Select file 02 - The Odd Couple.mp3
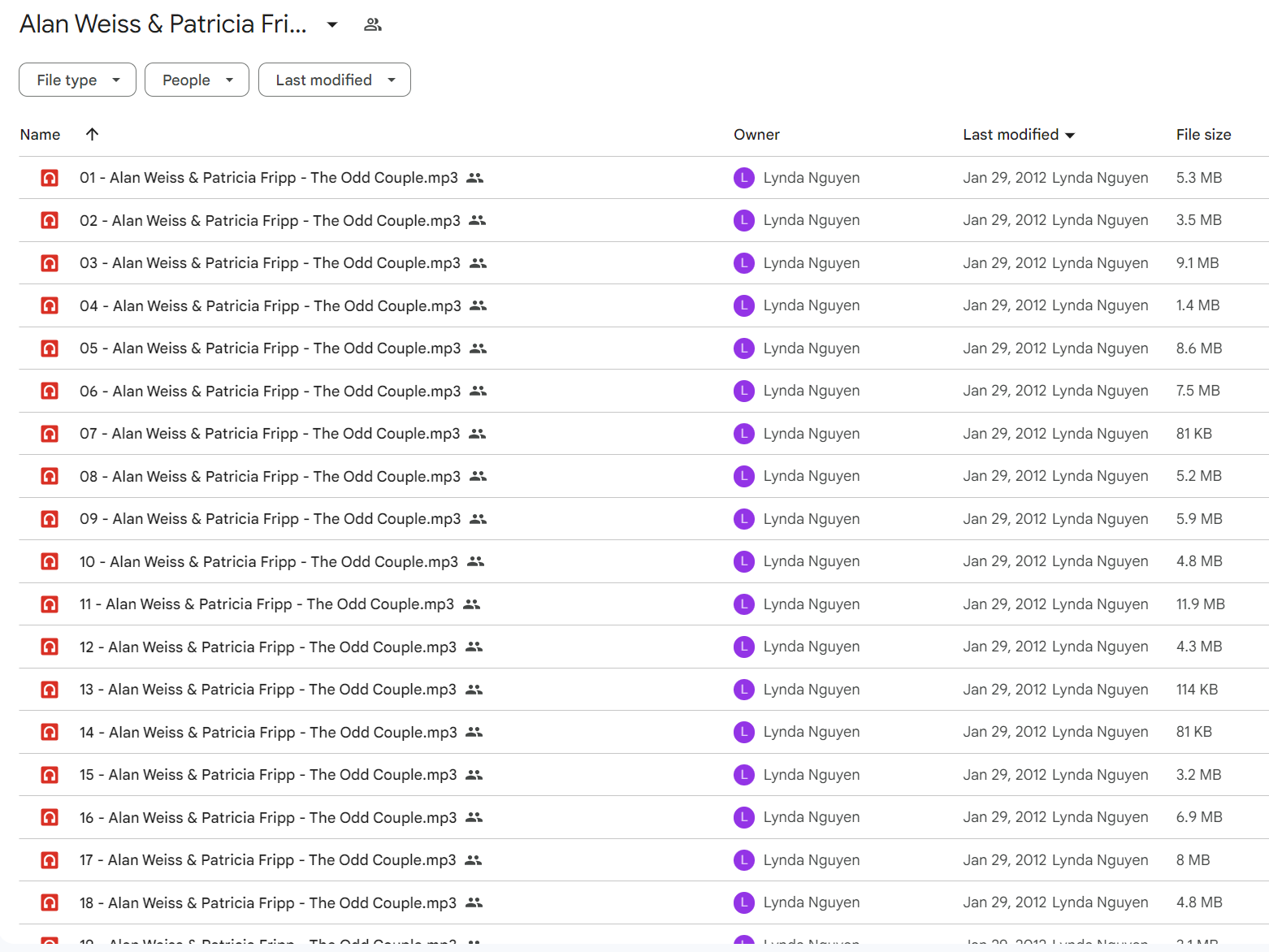 270,220
